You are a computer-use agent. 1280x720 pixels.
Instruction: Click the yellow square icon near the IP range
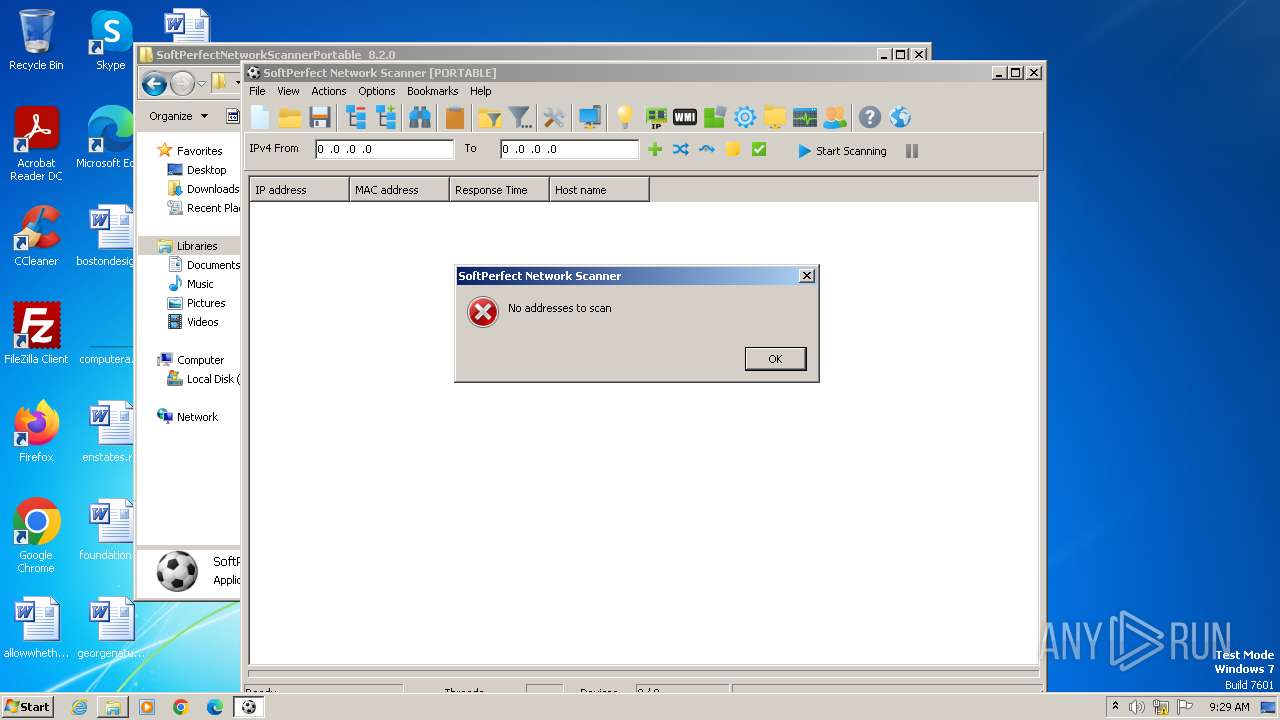click(733, 150)
